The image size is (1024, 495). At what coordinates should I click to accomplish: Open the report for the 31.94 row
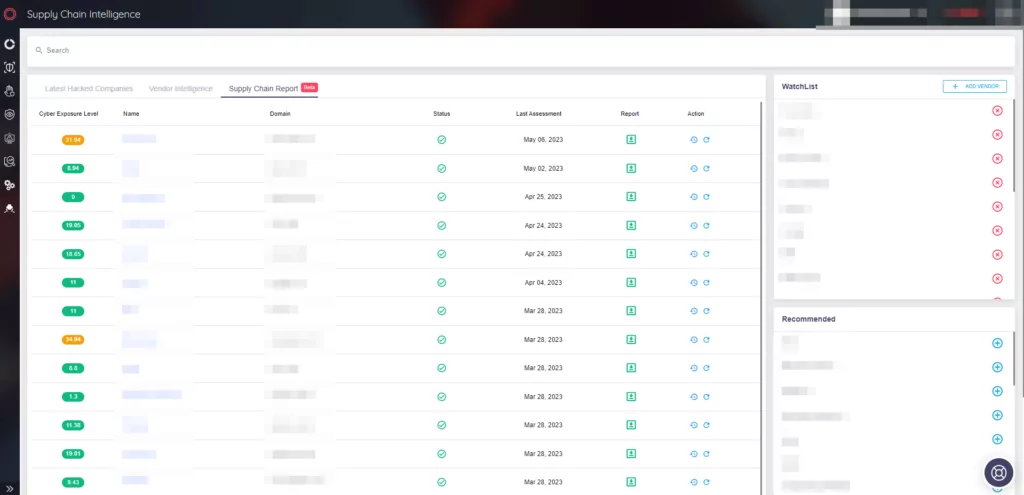(x=631, y=140)
